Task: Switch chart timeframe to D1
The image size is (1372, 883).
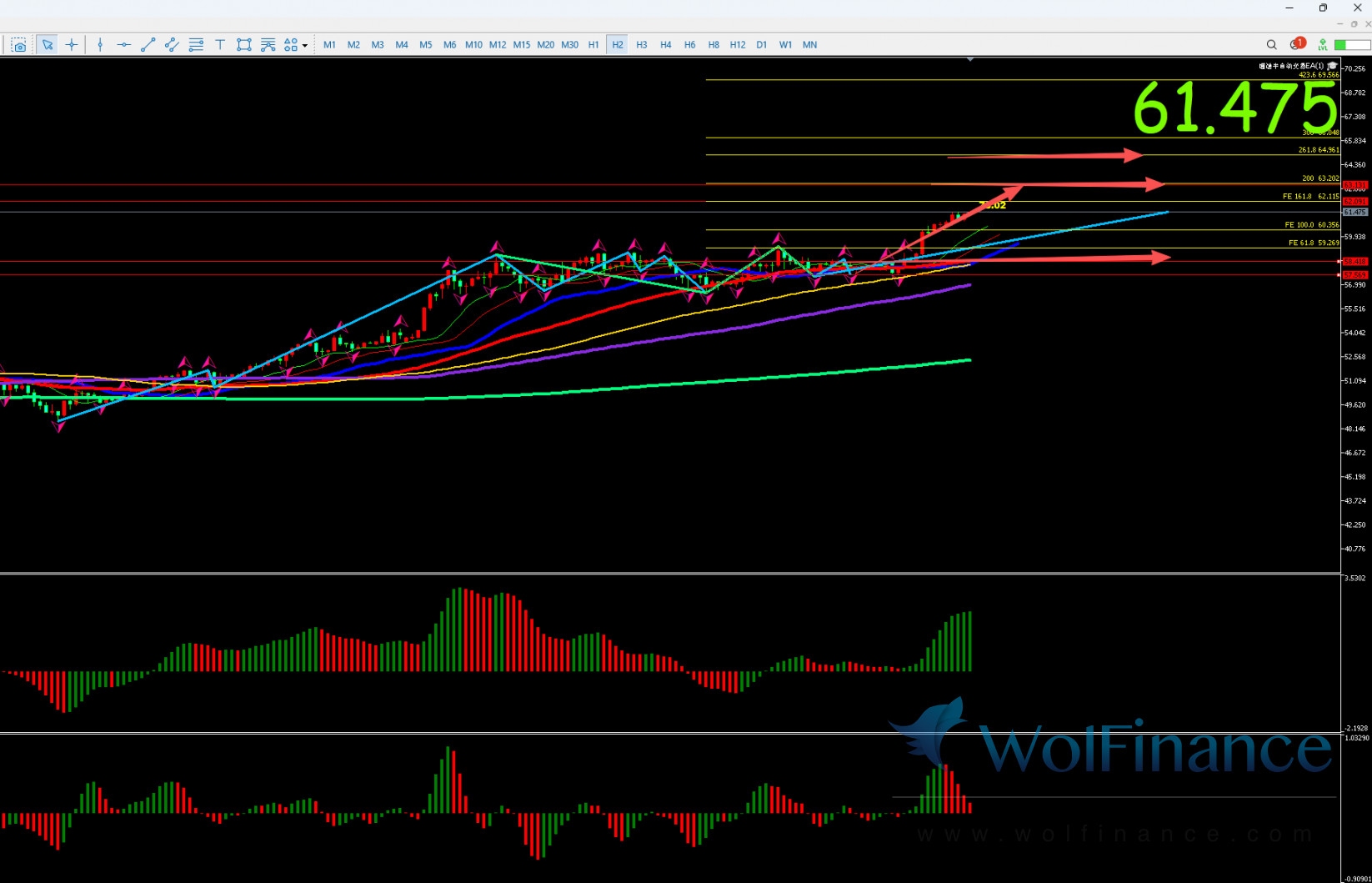Action: tap(761, 45)
